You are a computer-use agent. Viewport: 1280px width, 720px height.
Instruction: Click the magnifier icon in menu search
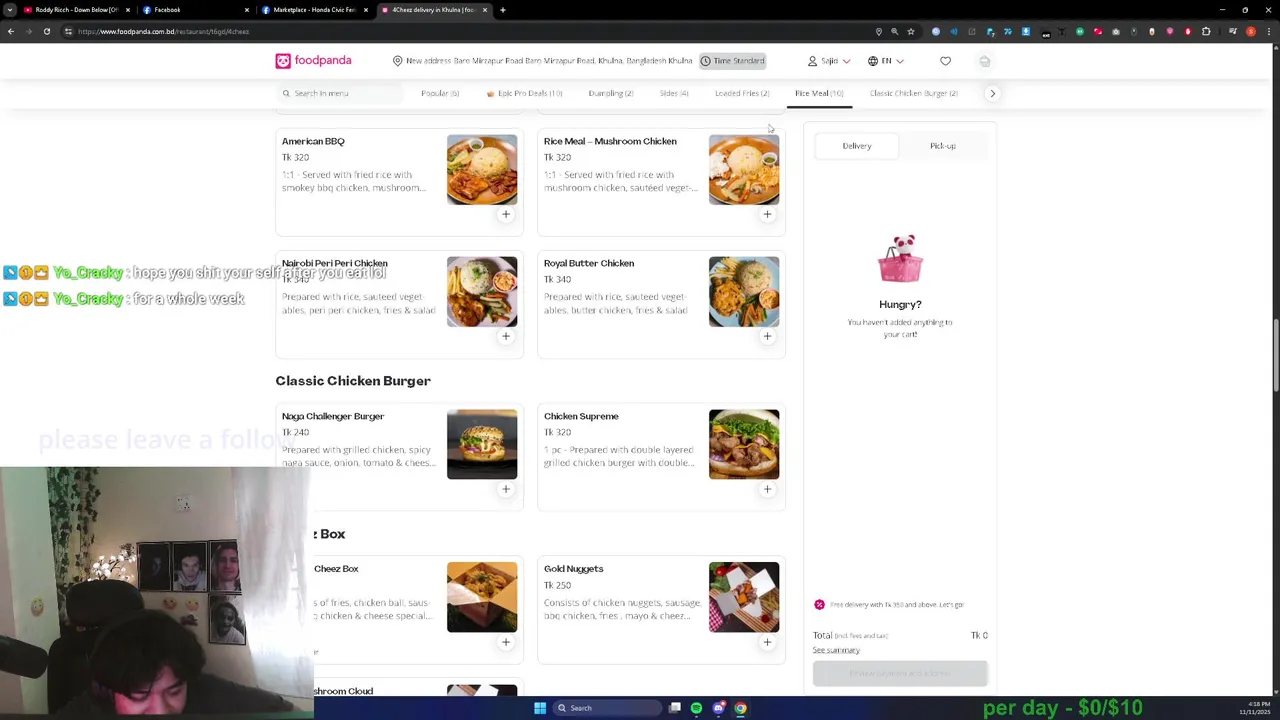pos(286,93)
